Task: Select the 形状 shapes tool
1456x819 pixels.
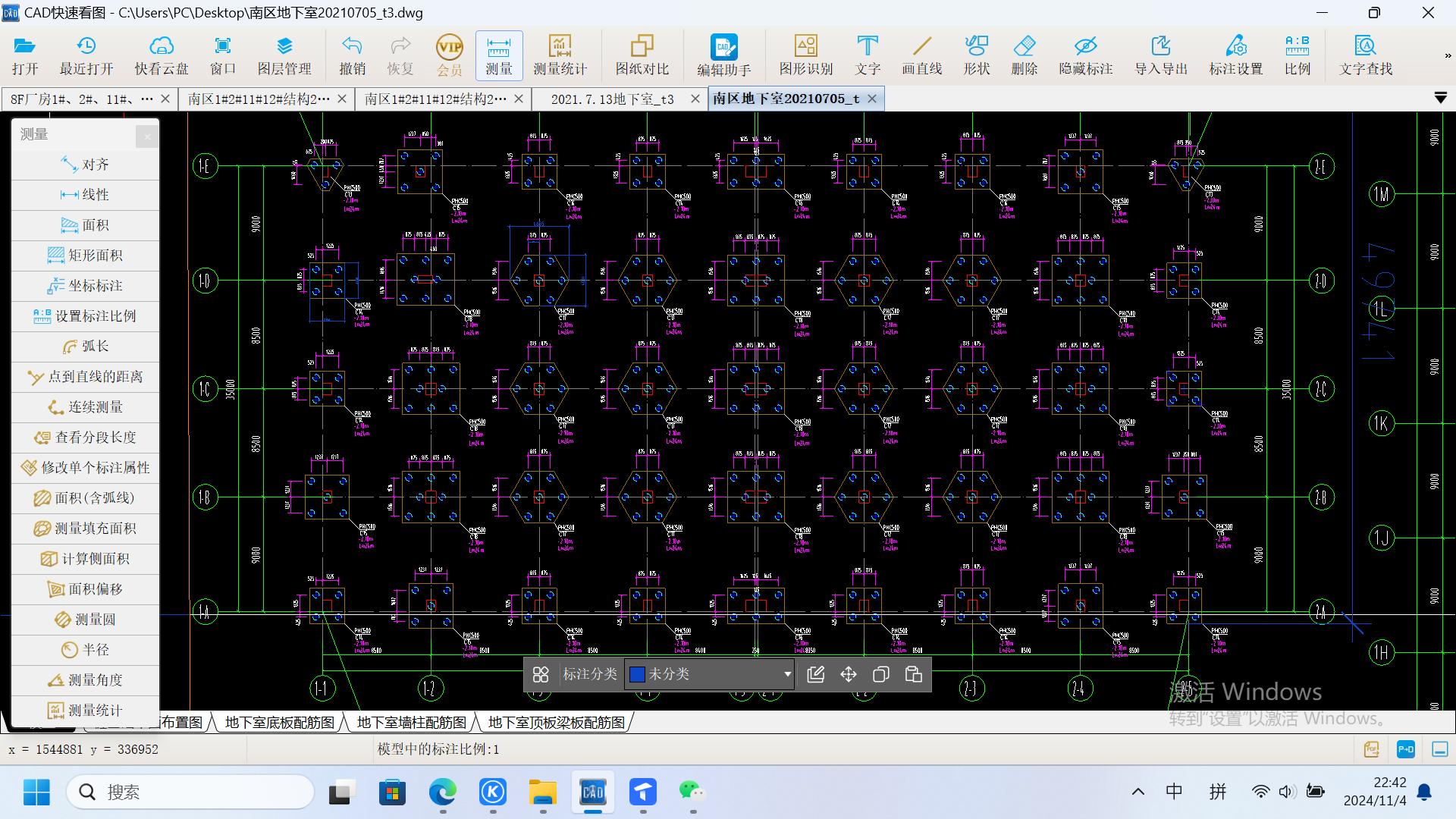Action: click(x=977, y=55)
